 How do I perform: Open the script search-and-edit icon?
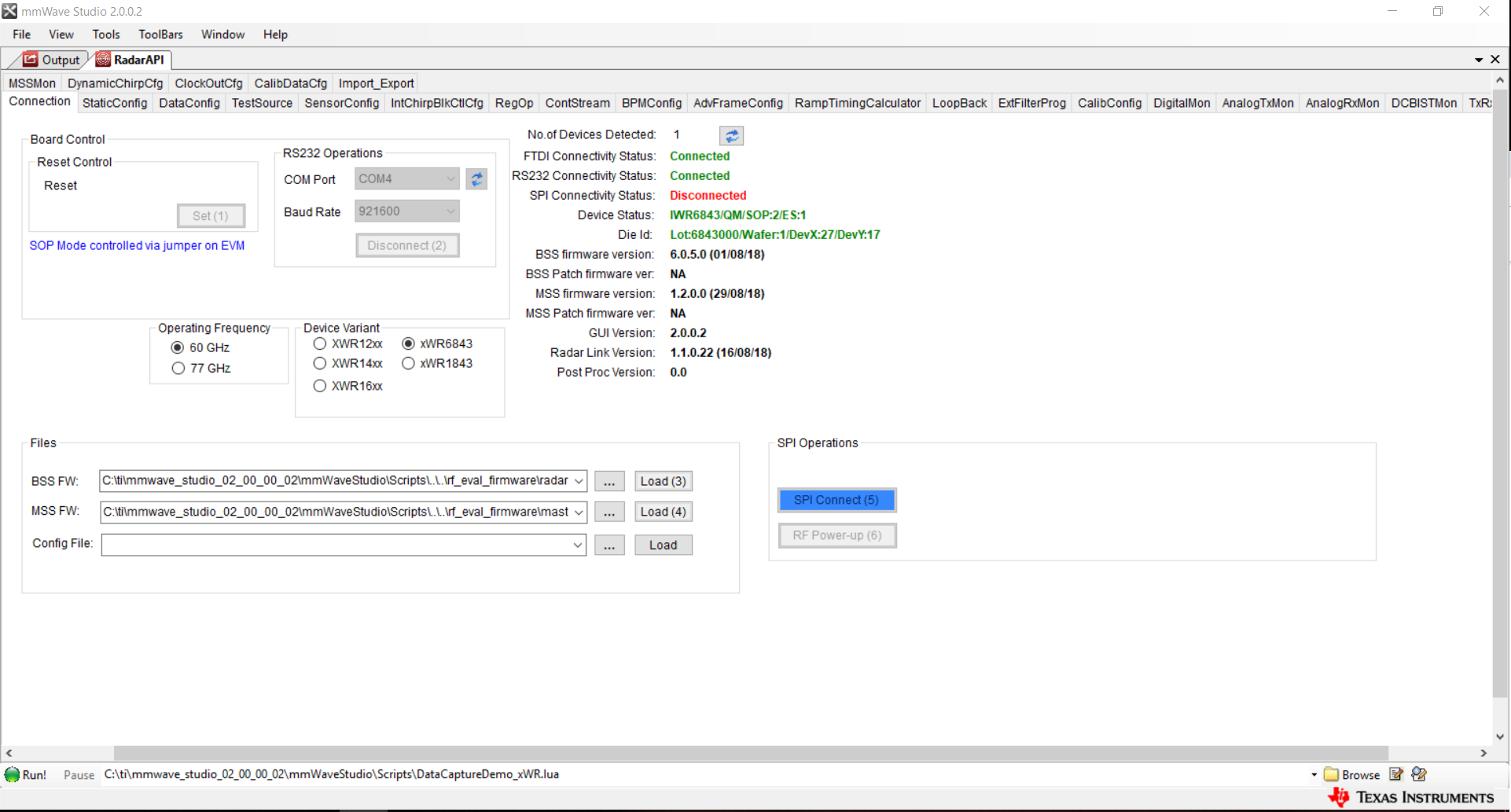[x=1419, y=774]
